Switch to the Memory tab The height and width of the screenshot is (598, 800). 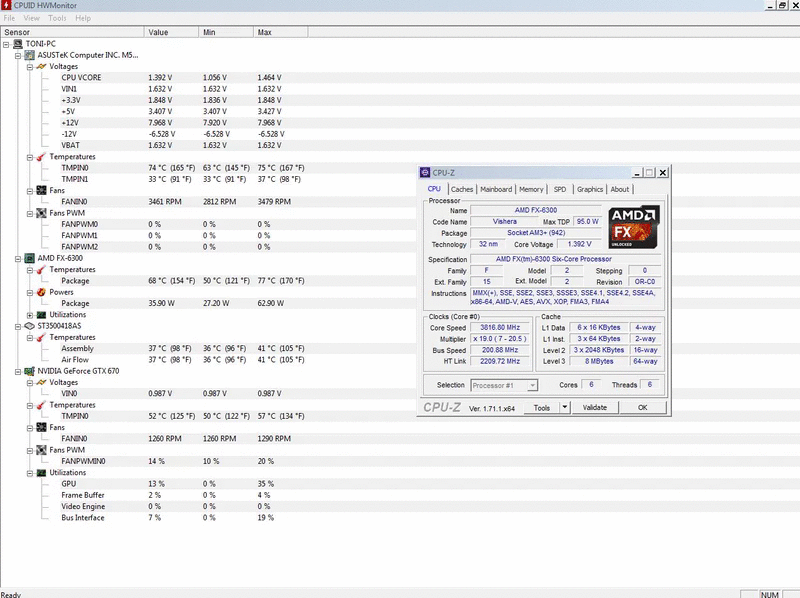[x=531, y=189]
